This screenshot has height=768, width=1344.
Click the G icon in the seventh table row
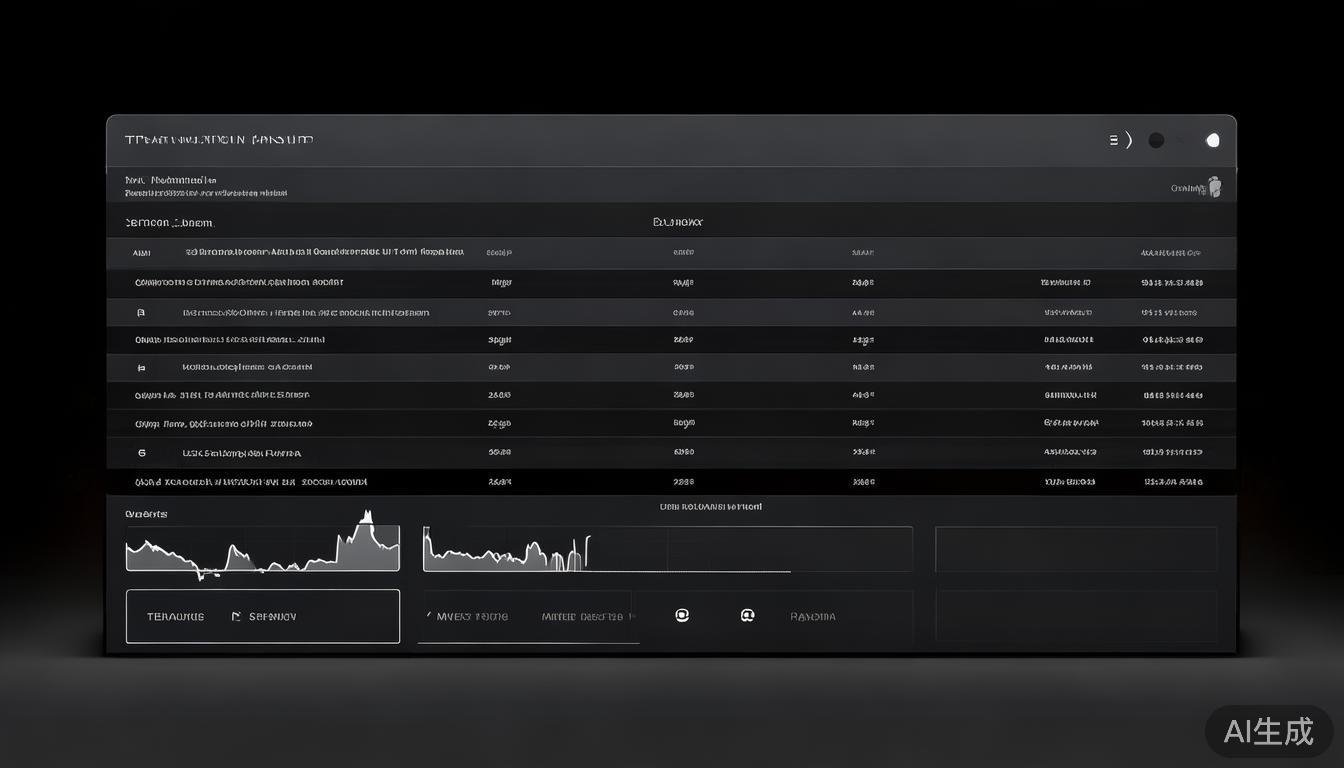click(x=141, y=453)
